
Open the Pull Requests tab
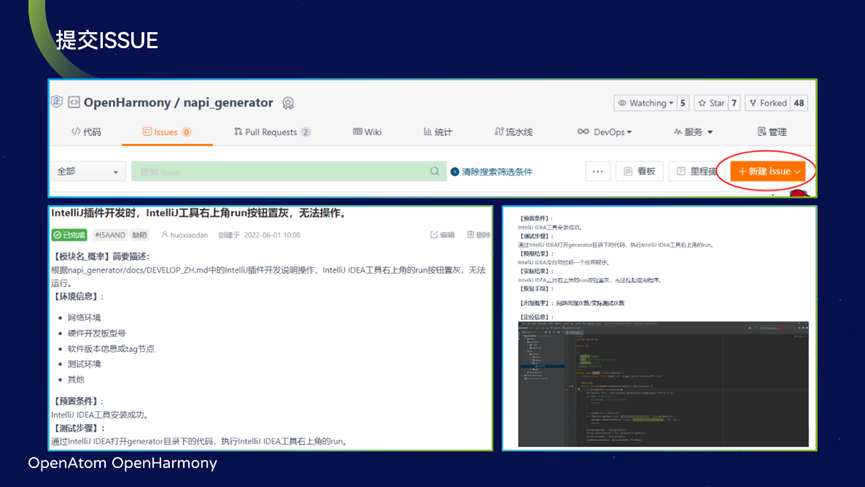coord(272,132)
